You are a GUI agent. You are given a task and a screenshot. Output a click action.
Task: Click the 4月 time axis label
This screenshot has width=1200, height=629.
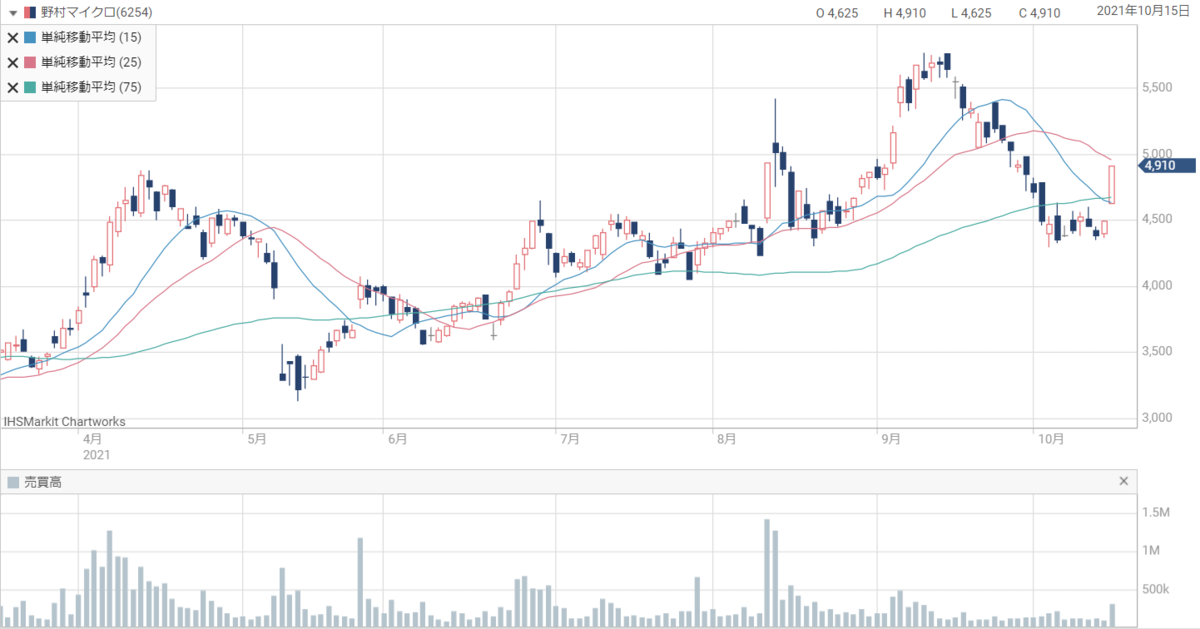tap(92, 438)
